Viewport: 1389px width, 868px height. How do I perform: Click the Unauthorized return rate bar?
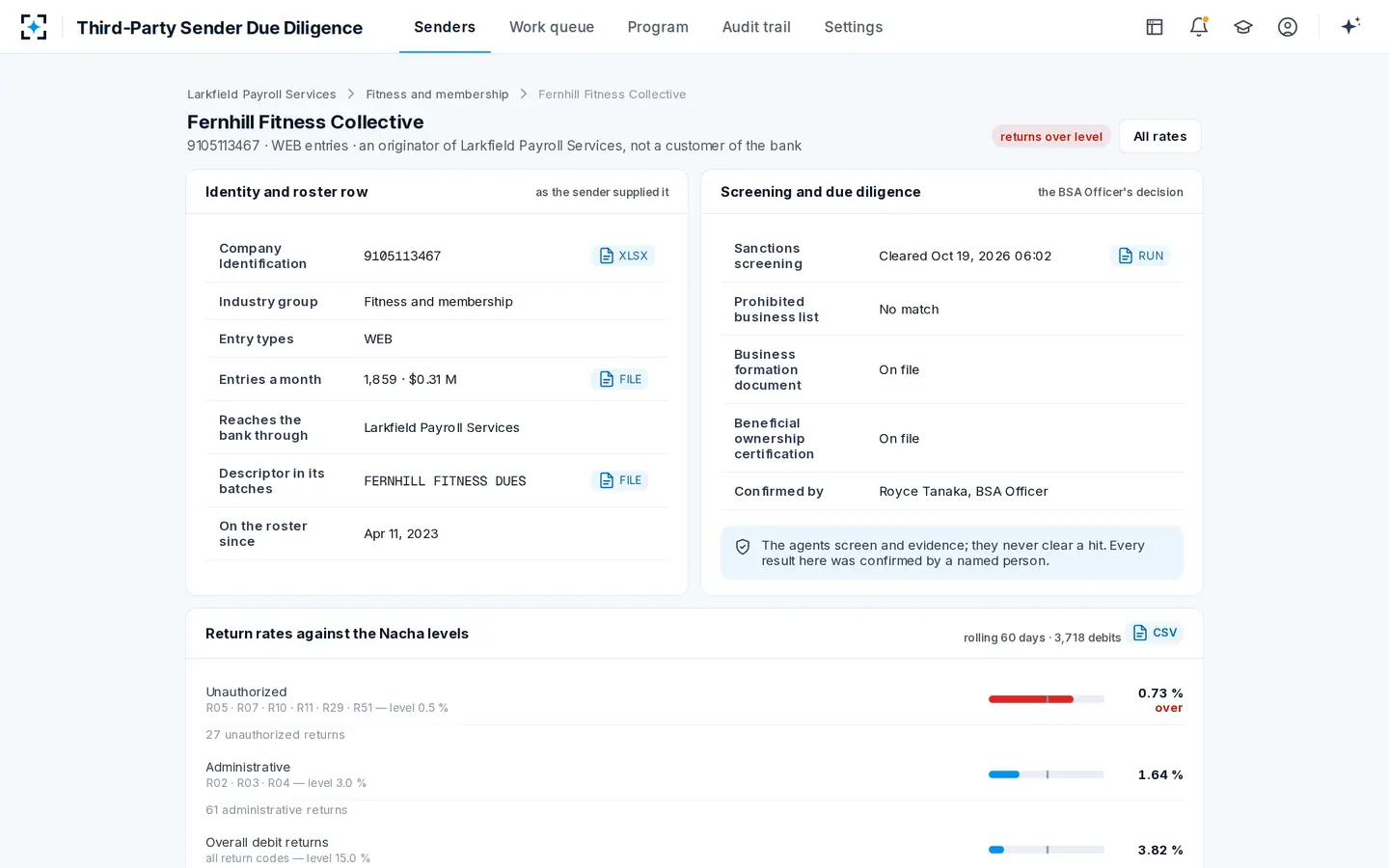coord(1047,699)
